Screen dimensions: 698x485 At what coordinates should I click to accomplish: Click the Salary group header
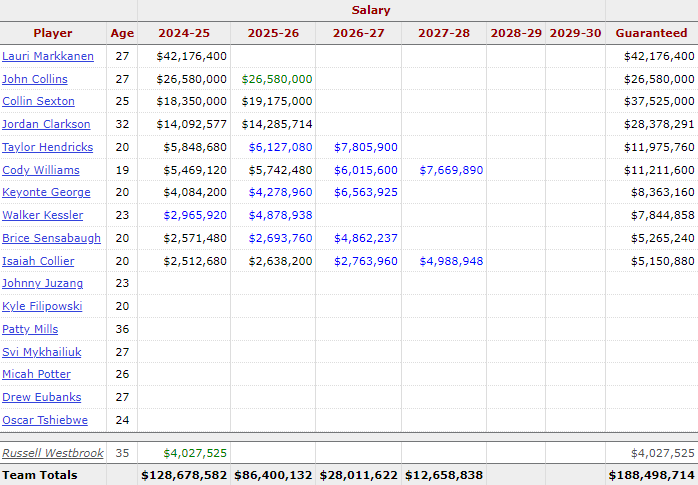371,10
